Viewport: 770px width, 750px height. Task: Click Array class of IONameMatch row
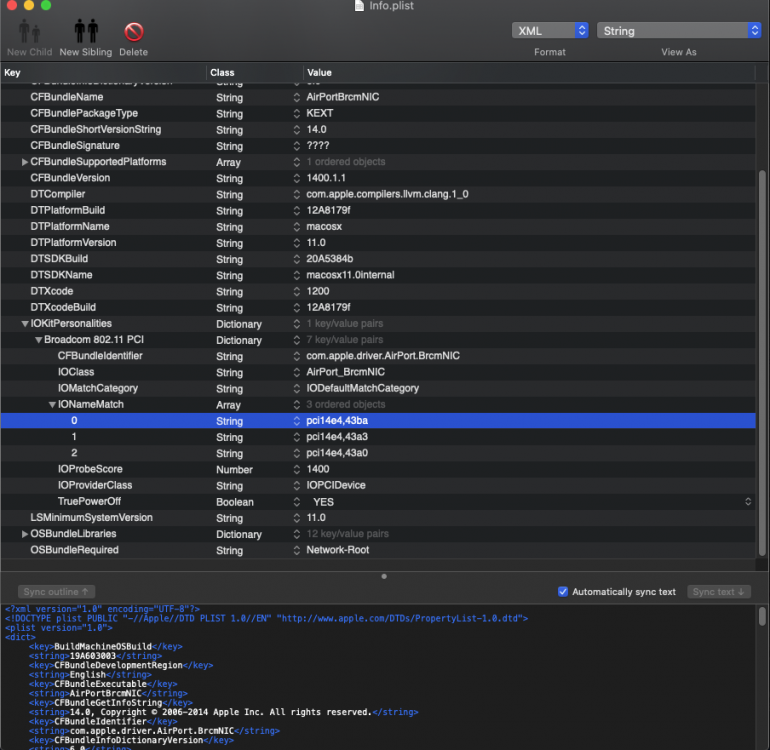pos(228,405)
